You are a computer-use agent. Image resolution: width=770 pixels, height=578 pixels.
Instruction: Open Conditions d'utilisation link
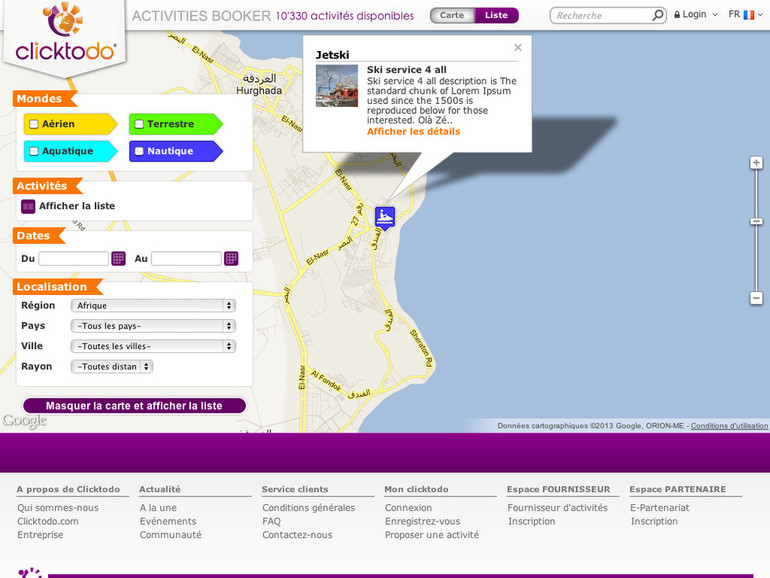point(729,426)
